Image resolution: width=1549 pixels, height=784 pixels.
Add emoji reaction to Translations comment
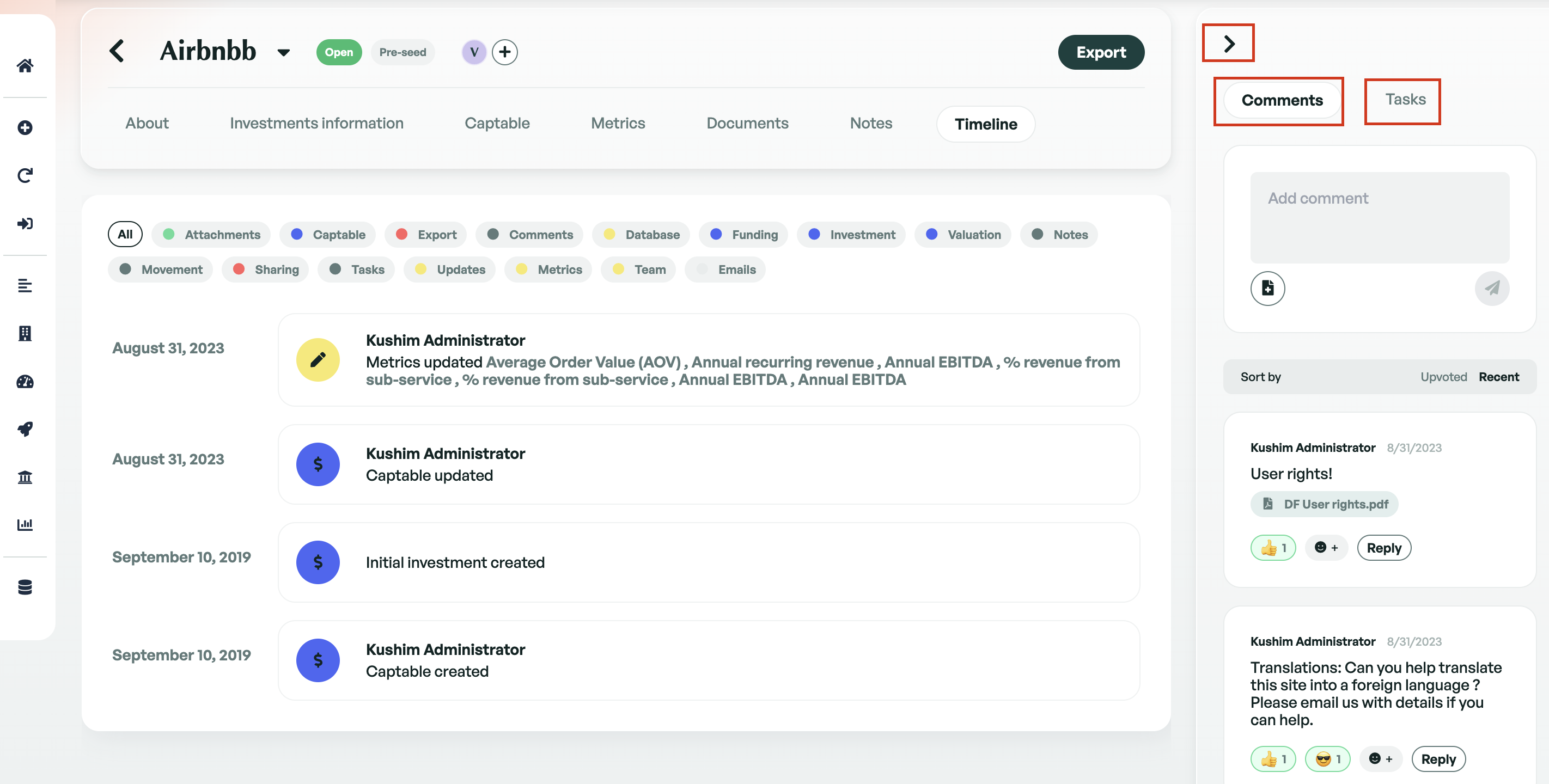pos(1381,759)
